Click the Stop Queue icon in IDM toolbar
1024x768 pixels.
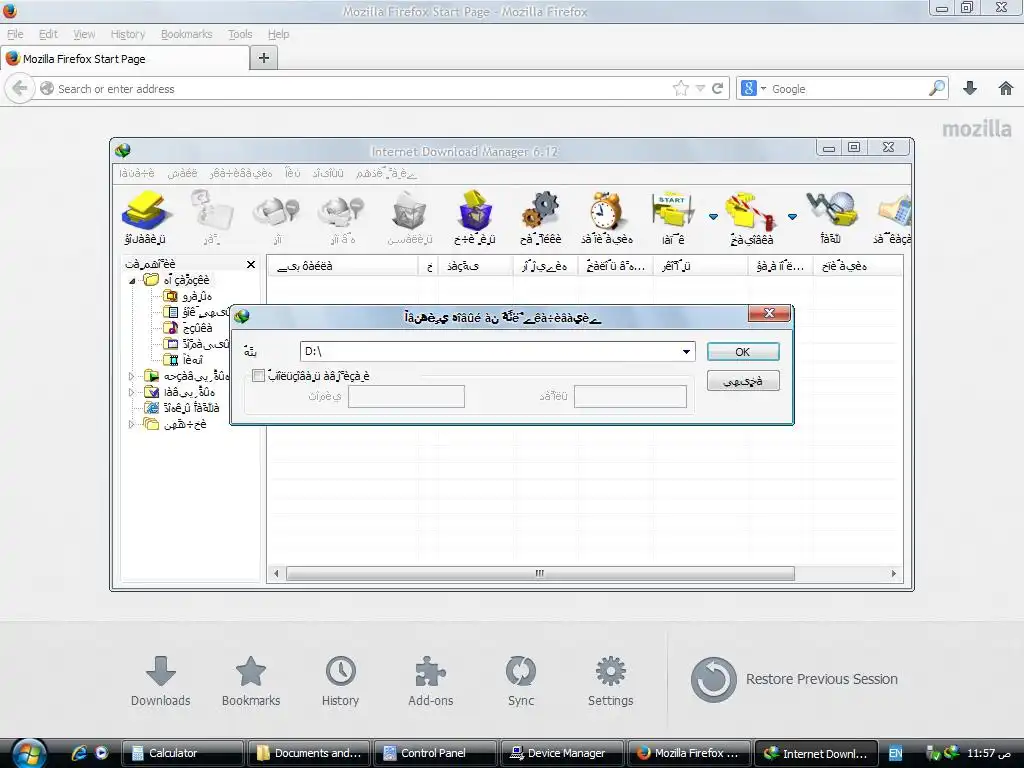752,217
